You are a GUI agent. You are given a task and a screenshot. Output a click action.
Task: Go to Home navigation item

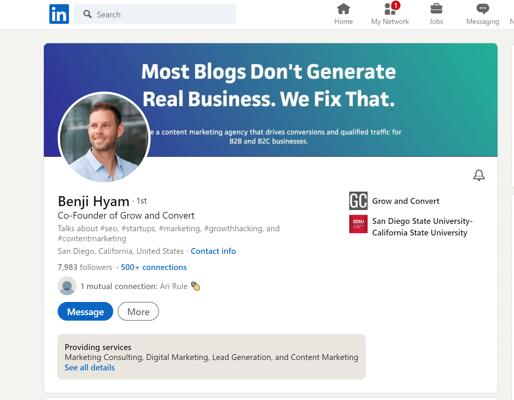coord(343,14)
